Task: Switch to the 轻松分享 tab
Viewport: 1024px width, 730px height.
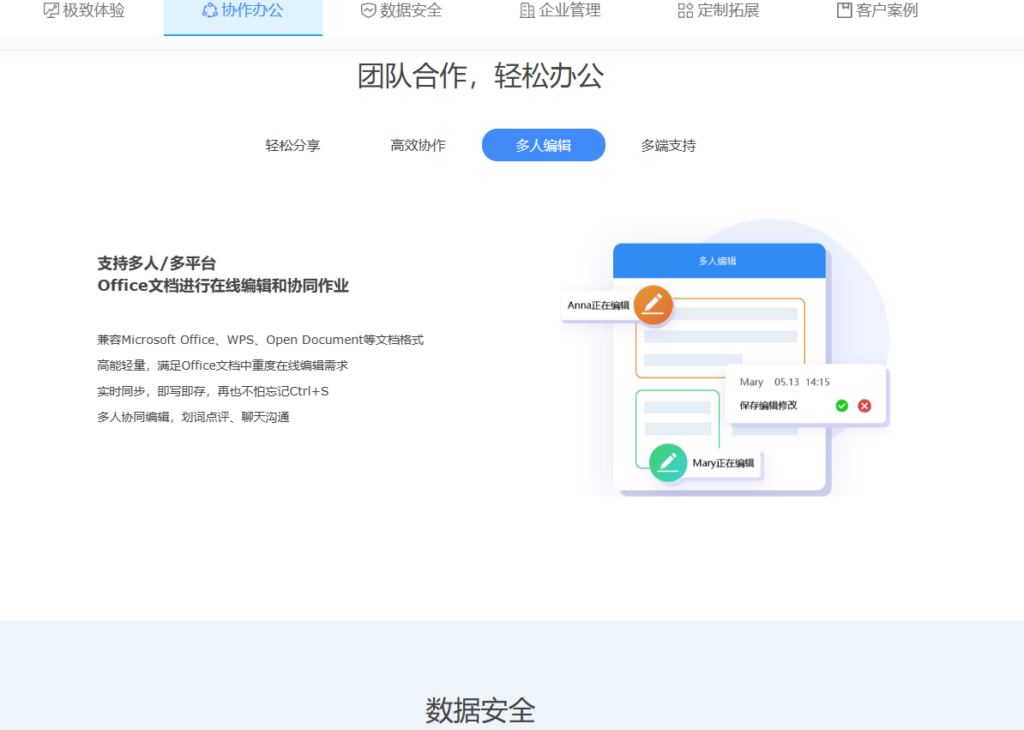Action: click(x=293, y=145)
